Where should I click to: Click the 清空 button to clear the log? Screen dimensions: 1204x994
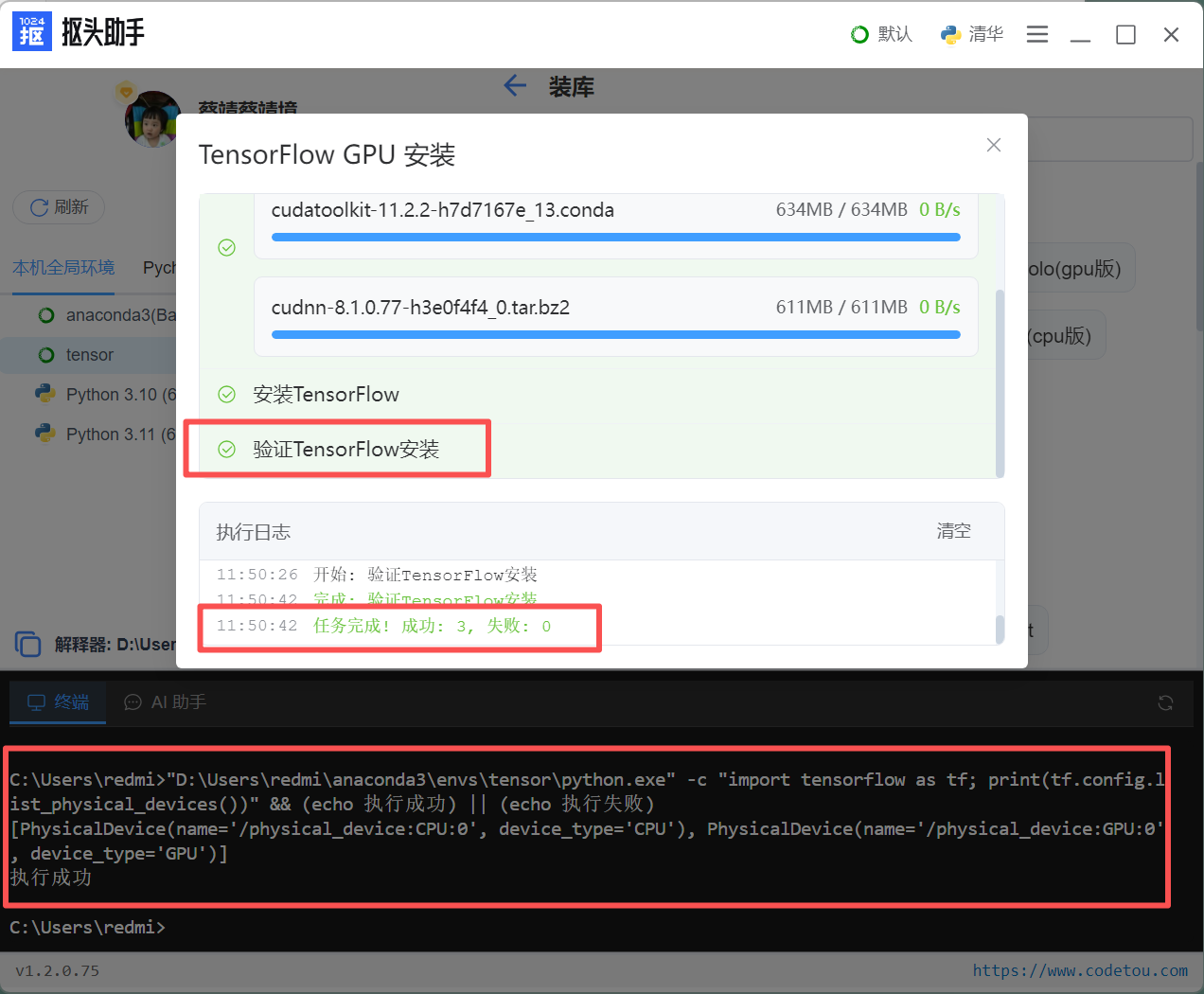coord(953,531)
